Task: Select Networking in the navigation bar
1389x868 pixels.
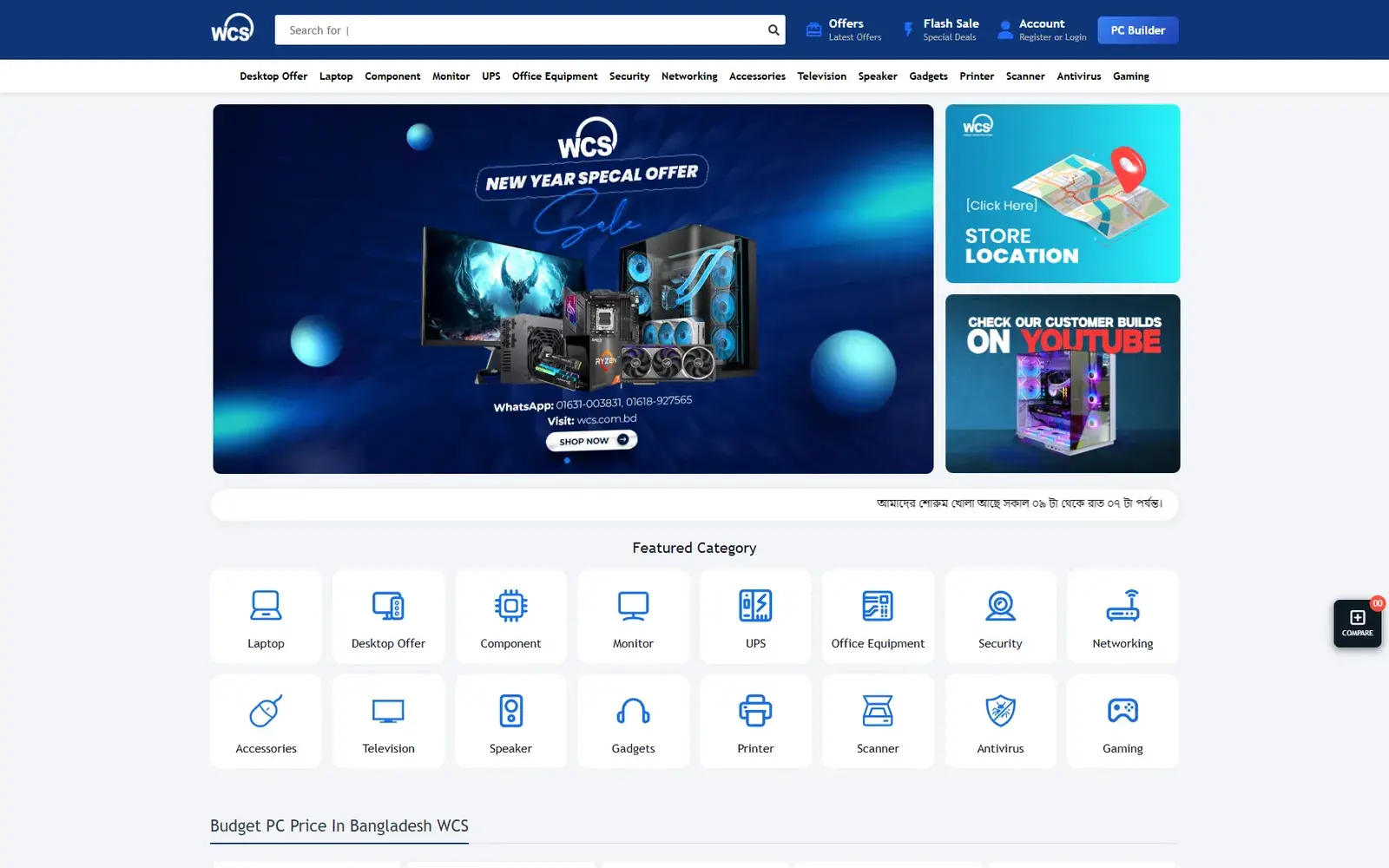Action: tap(689, 76)
